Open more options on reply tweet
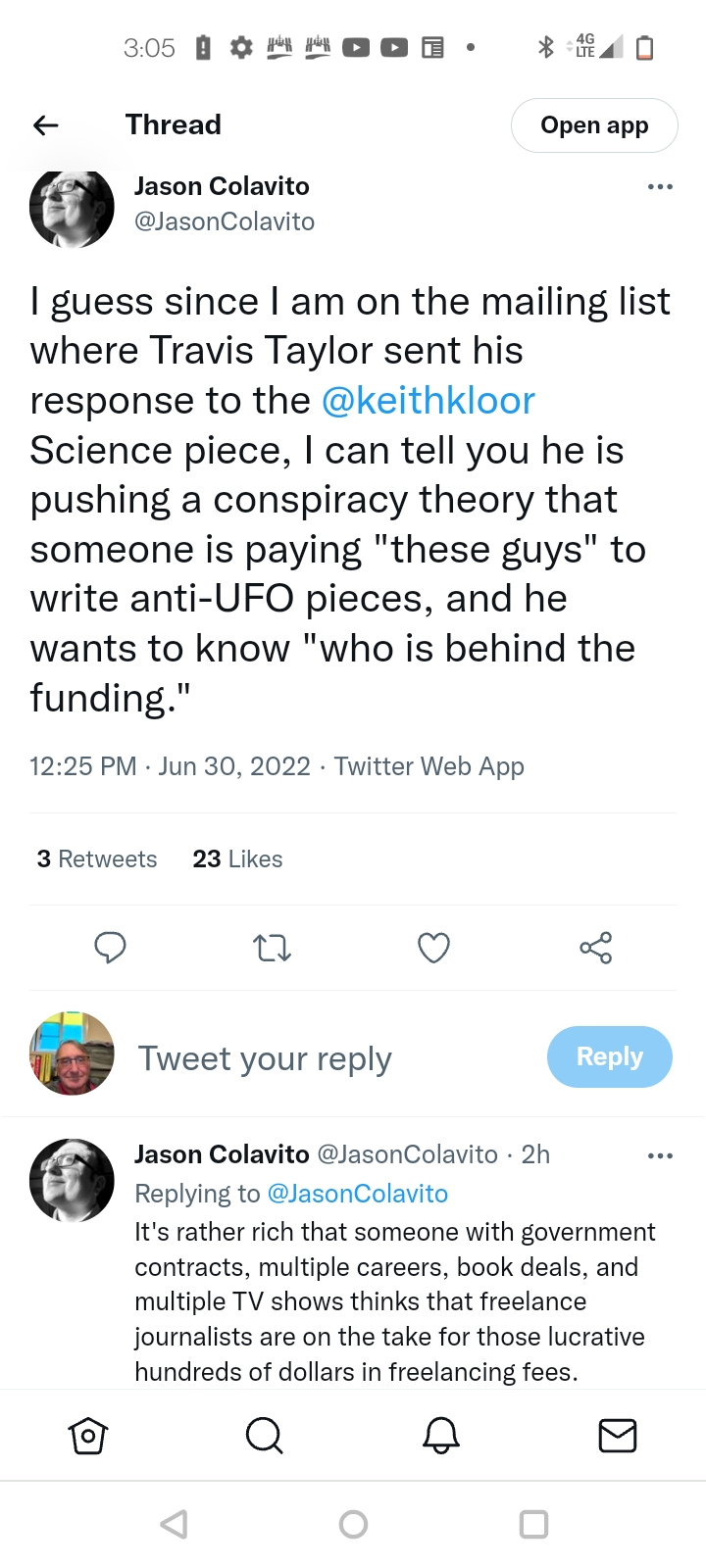 pyautogui.click(x=660, y=1155)
